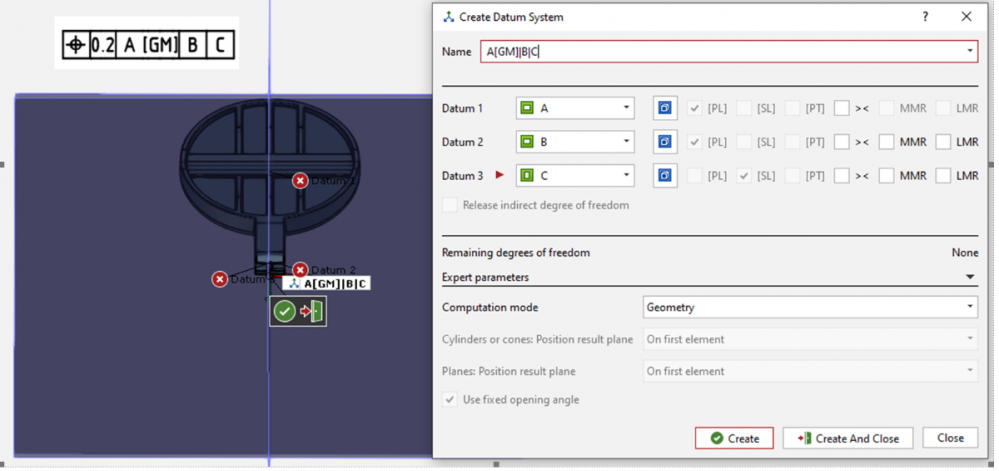Enable MMR checkbox for Datum 2
The image size is (999, 471).
[x=887, y=142]
